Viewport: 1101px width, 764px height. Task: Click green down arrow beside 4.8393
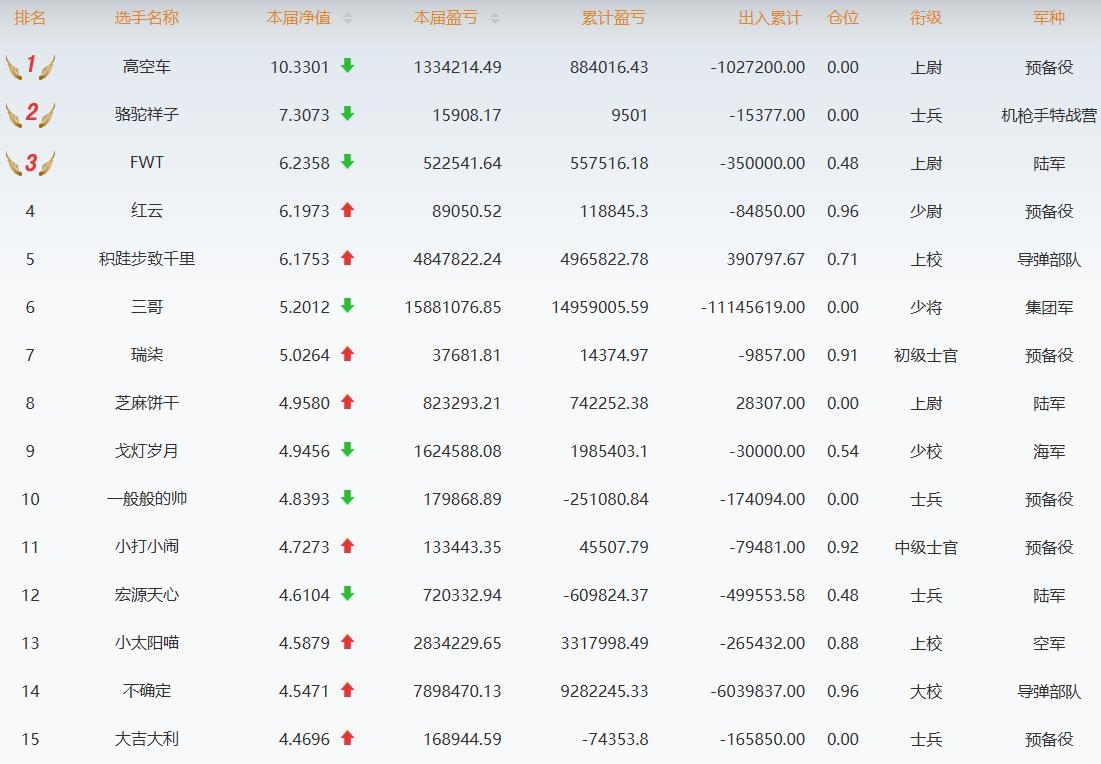click(x=347, y=498)
